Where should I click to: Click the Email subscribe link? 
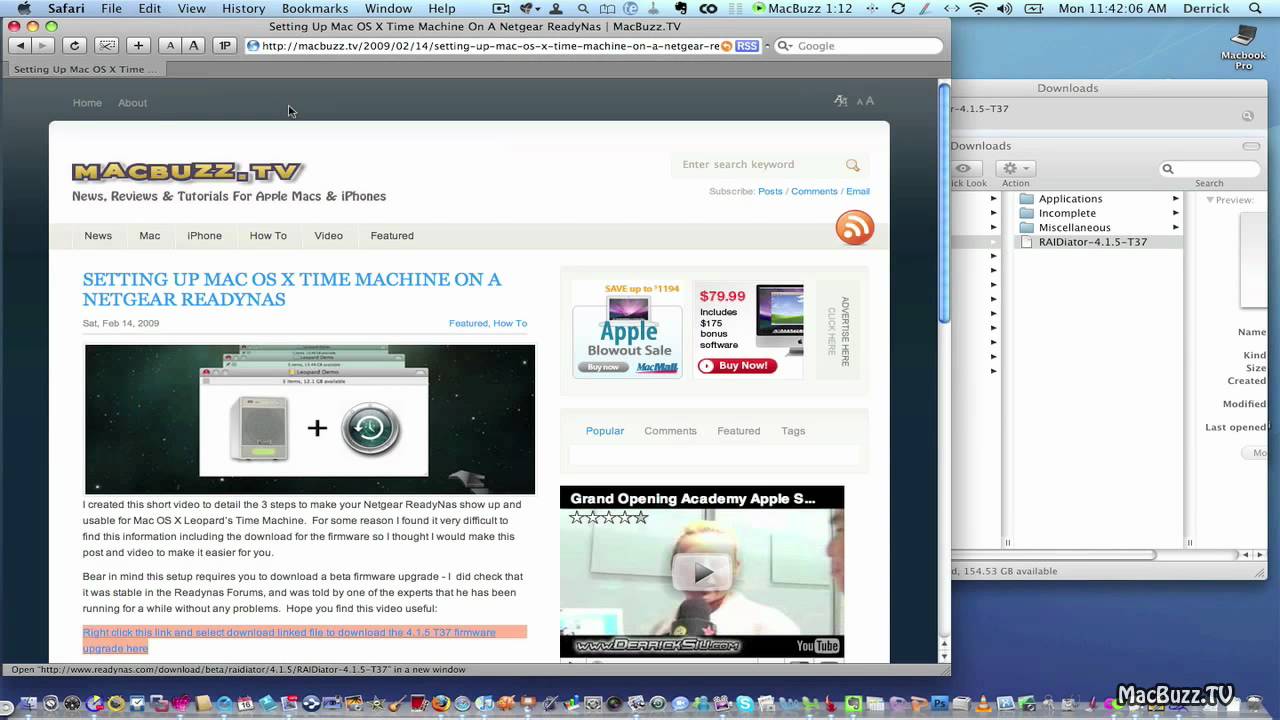coord(858,191)
